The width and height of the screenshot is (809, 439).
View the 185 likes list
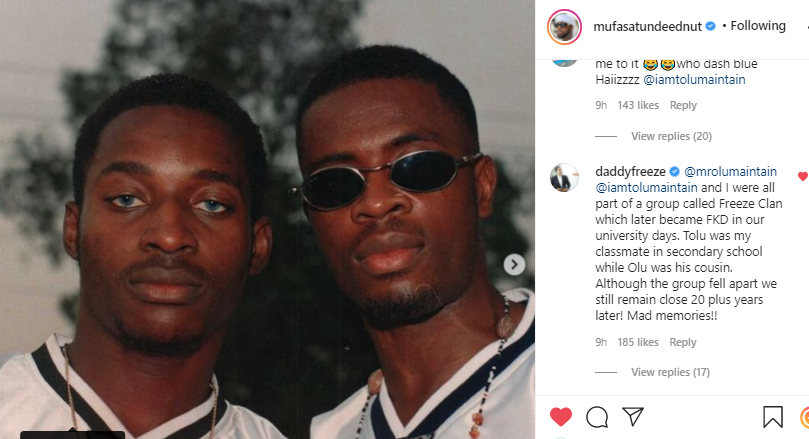coord(638,342)
